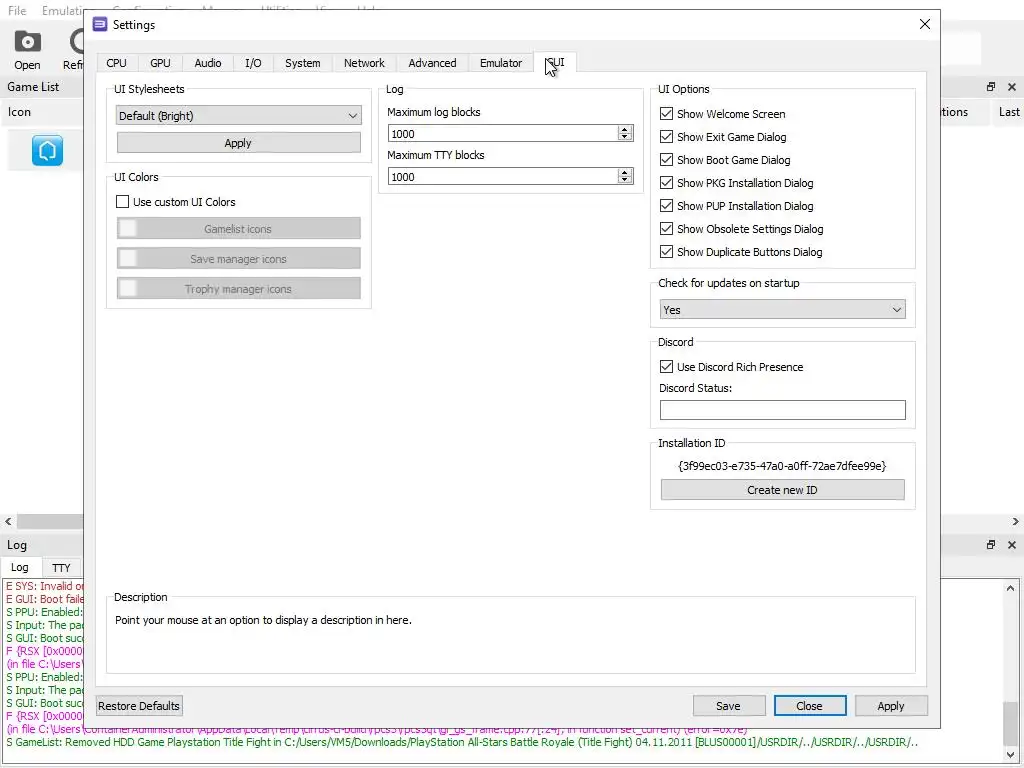
Task: Click Create new ID button
Action: (x=782, y=490)
